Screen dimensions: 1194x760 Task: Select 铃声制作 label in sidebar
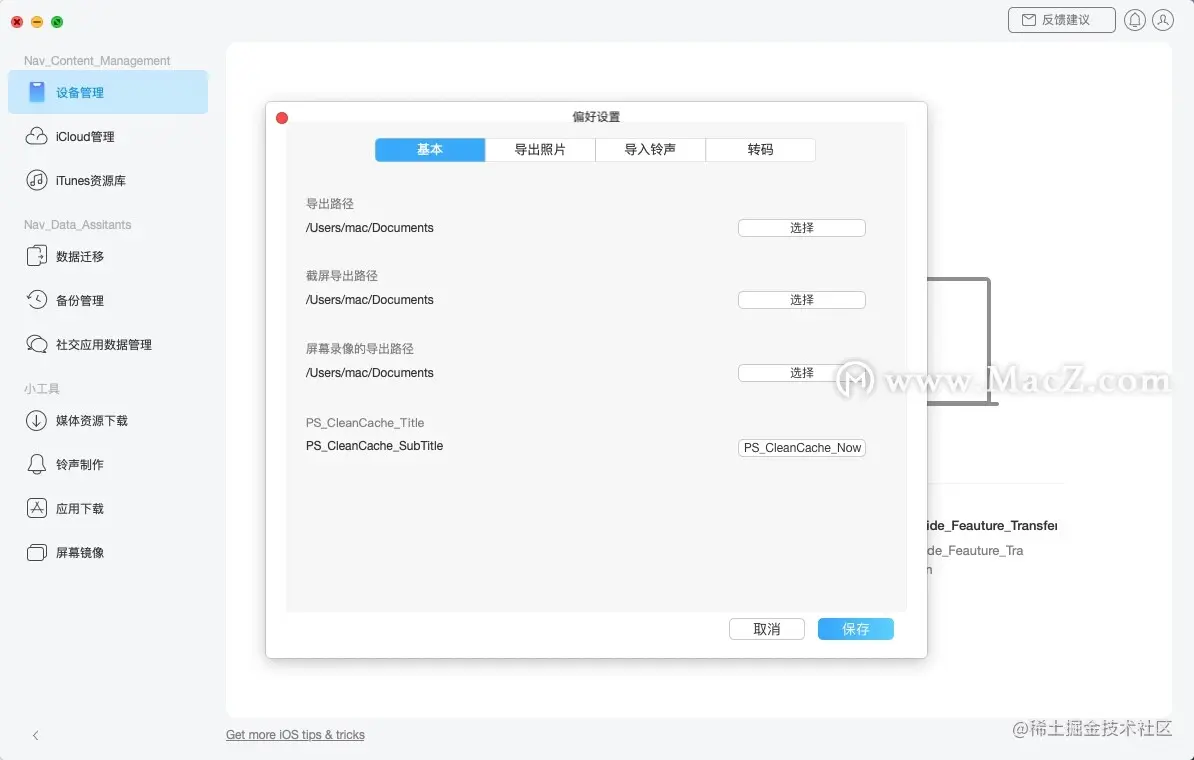click(x=80, y=465)
